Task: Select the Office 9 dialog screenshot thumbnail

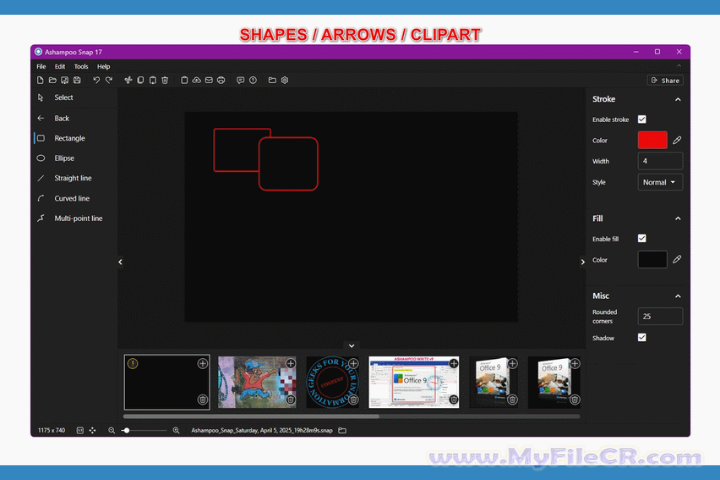Action: coord(414,382)
